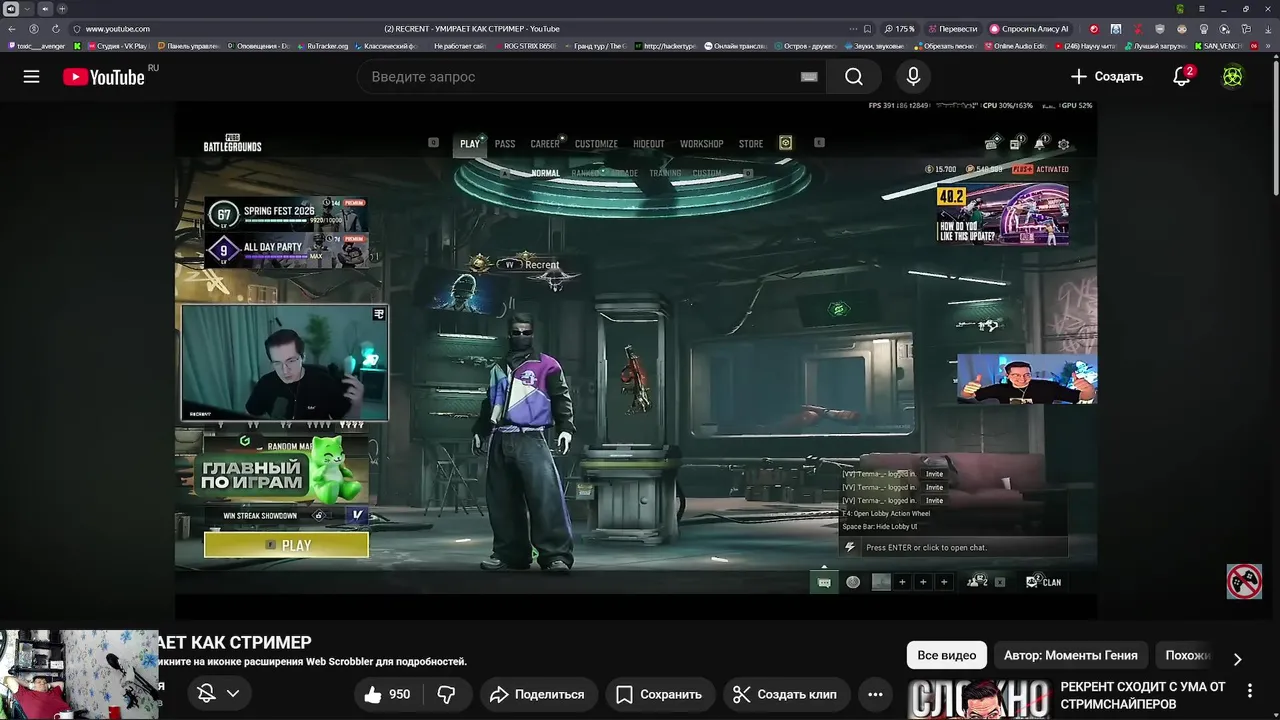
Task: Open options for РЕКРЕНТ СХОДИТ С УМА video
Action: click(x=1249, y=690)
